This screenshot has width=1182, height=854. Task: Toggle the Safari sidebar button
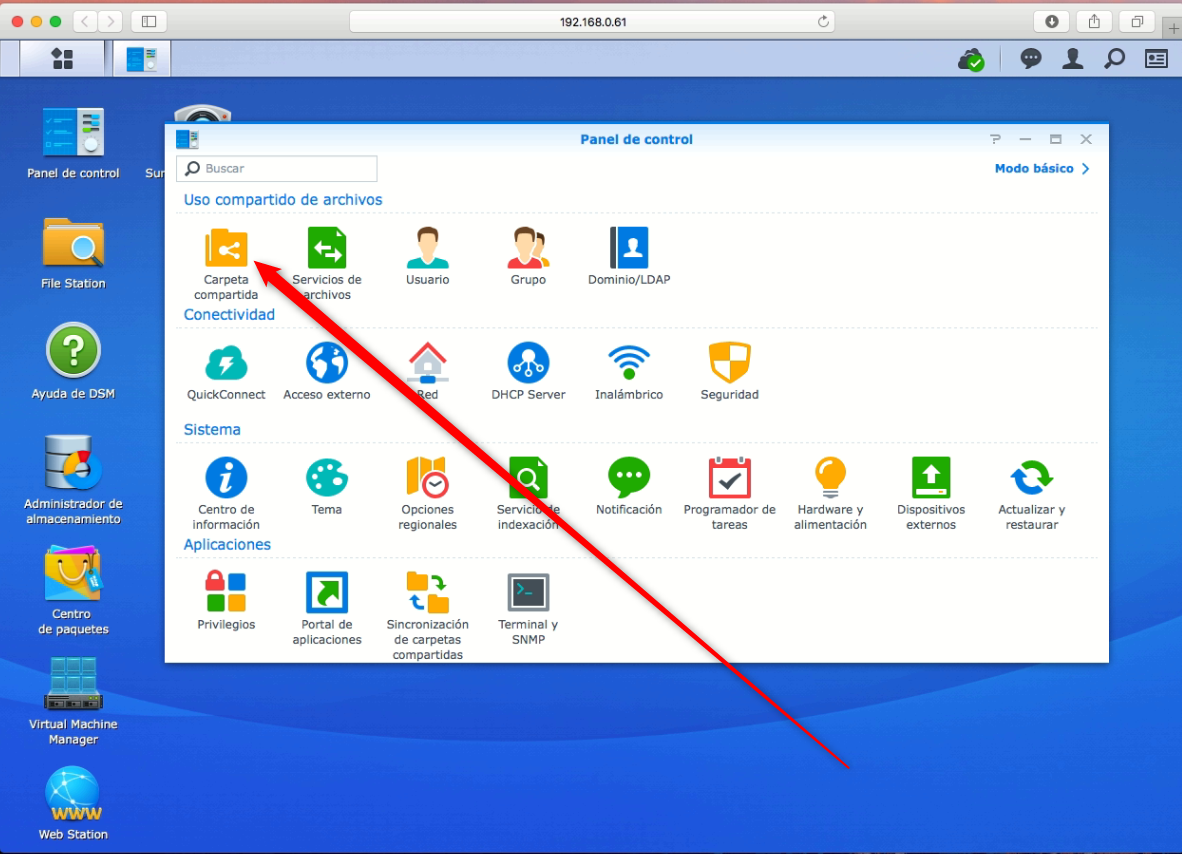[x=149, y=21]
